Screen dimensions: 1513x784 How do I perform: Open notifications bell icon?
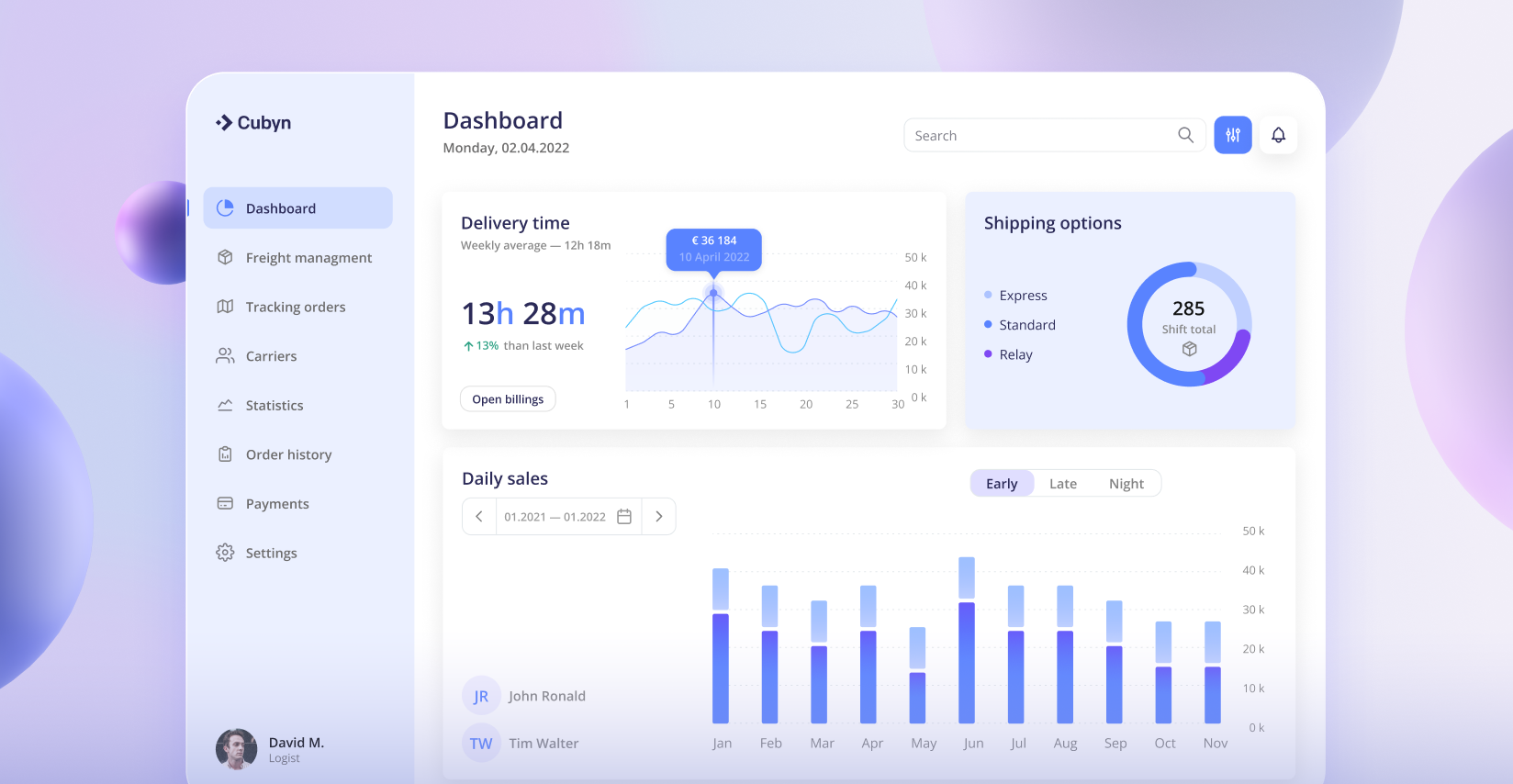[1278, 135]
